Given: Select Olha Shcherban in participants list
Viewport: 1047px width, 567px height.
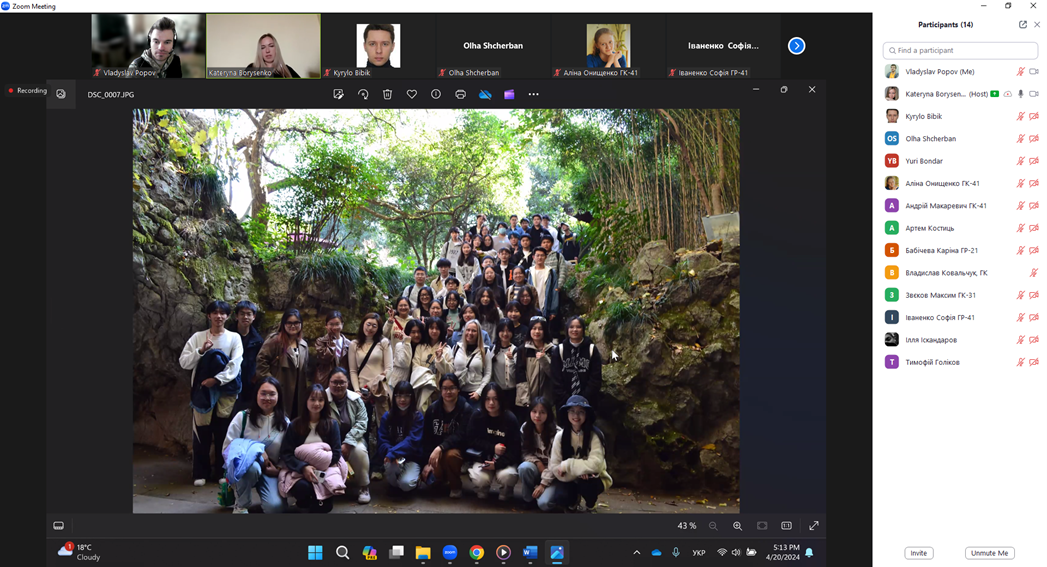Looking at the screenshot, I should (930, 139).
